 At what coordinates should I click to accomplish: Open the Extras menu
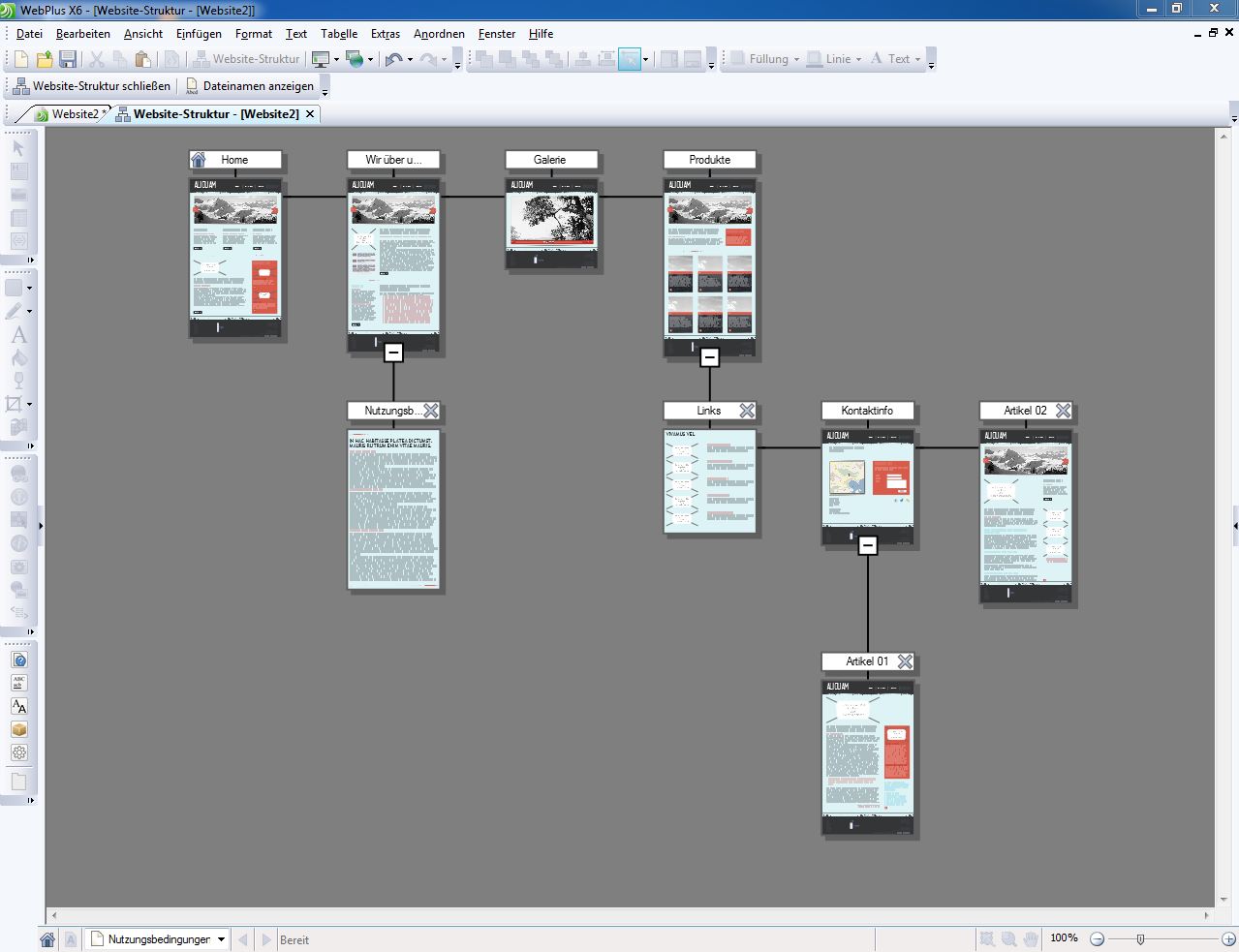pos(385,34)
